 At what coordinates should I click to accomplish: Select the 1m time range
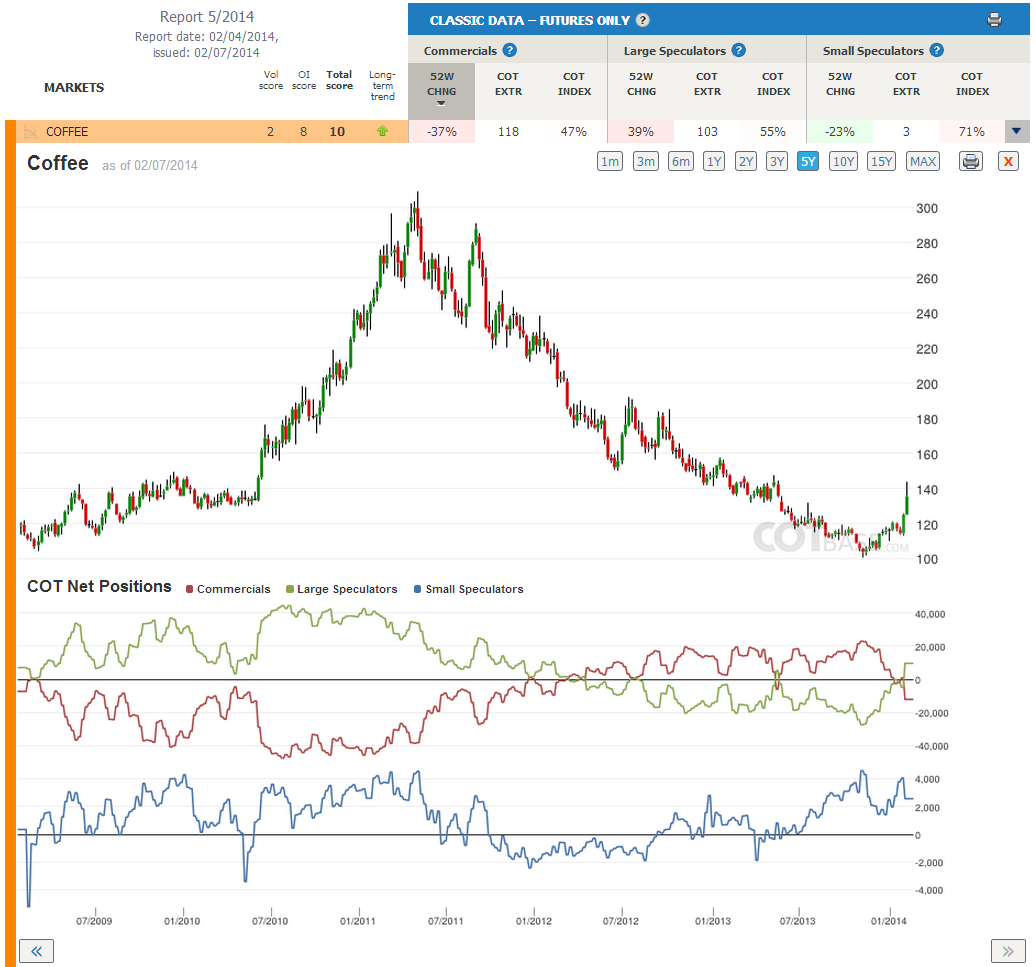coord(610,161)
